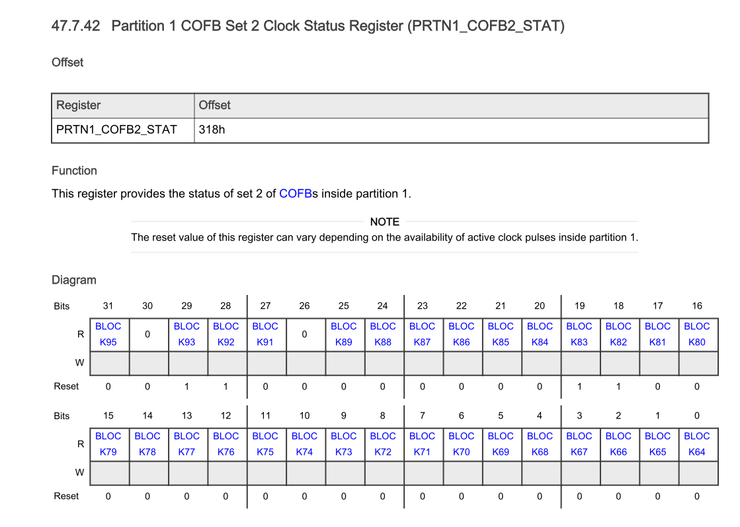Click the Register column header

coord(123,106)
